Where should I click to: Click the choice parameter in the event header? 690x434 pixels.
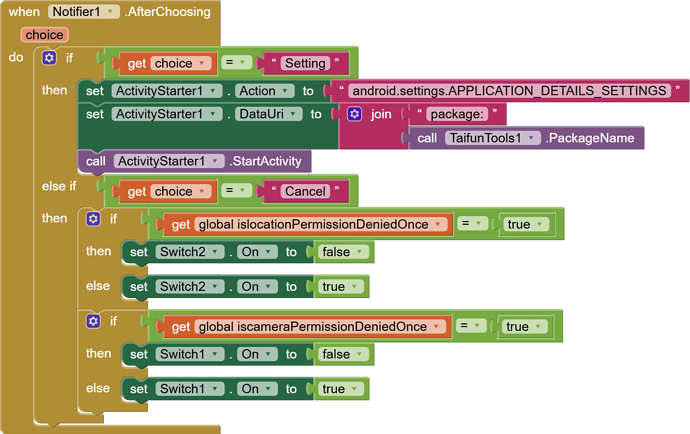tap(44, 35)
